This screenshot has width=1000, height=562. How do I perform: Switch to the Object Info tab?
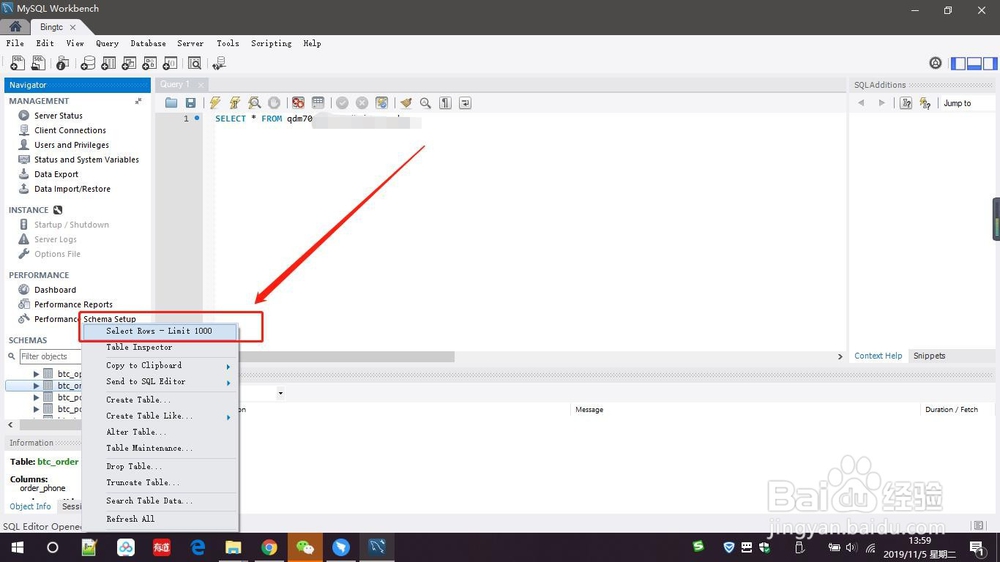30,507
